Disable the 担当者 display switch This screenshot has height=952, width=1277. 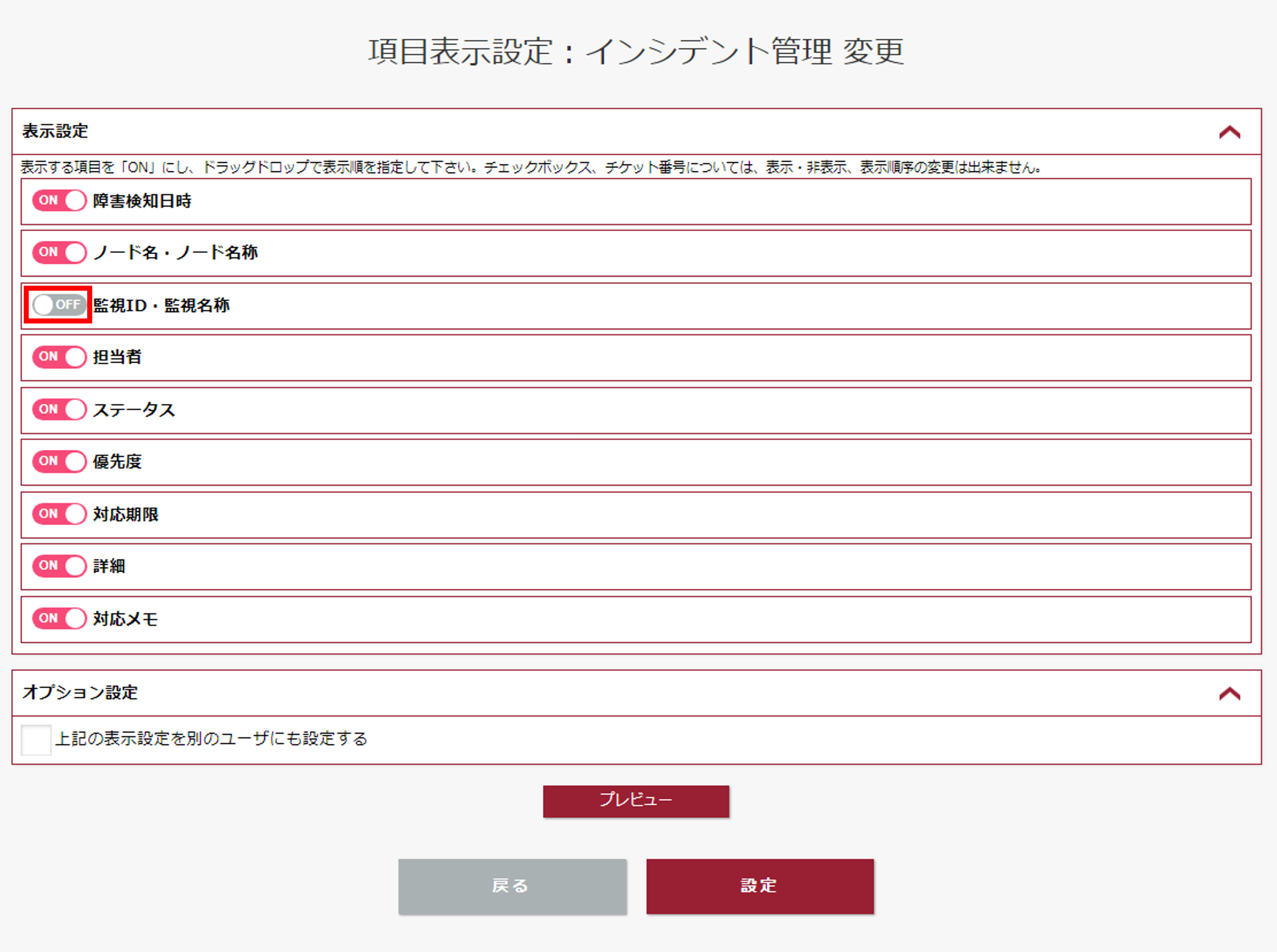(x=59, y=357)
